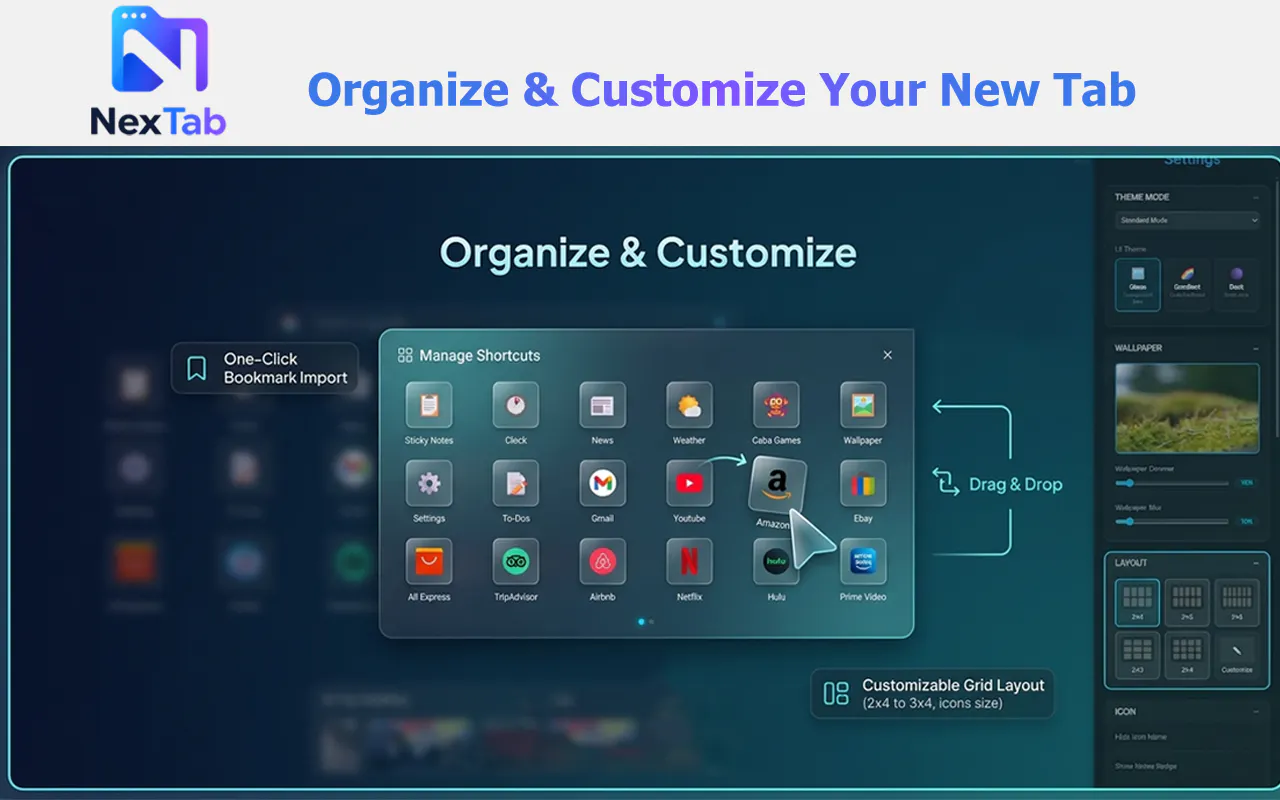Adjust the Wallpaper Dimmer slider
Image resolution: width=1280 pixels, height=800 pixels.
pyautogui.click(x=1172, y=483)
